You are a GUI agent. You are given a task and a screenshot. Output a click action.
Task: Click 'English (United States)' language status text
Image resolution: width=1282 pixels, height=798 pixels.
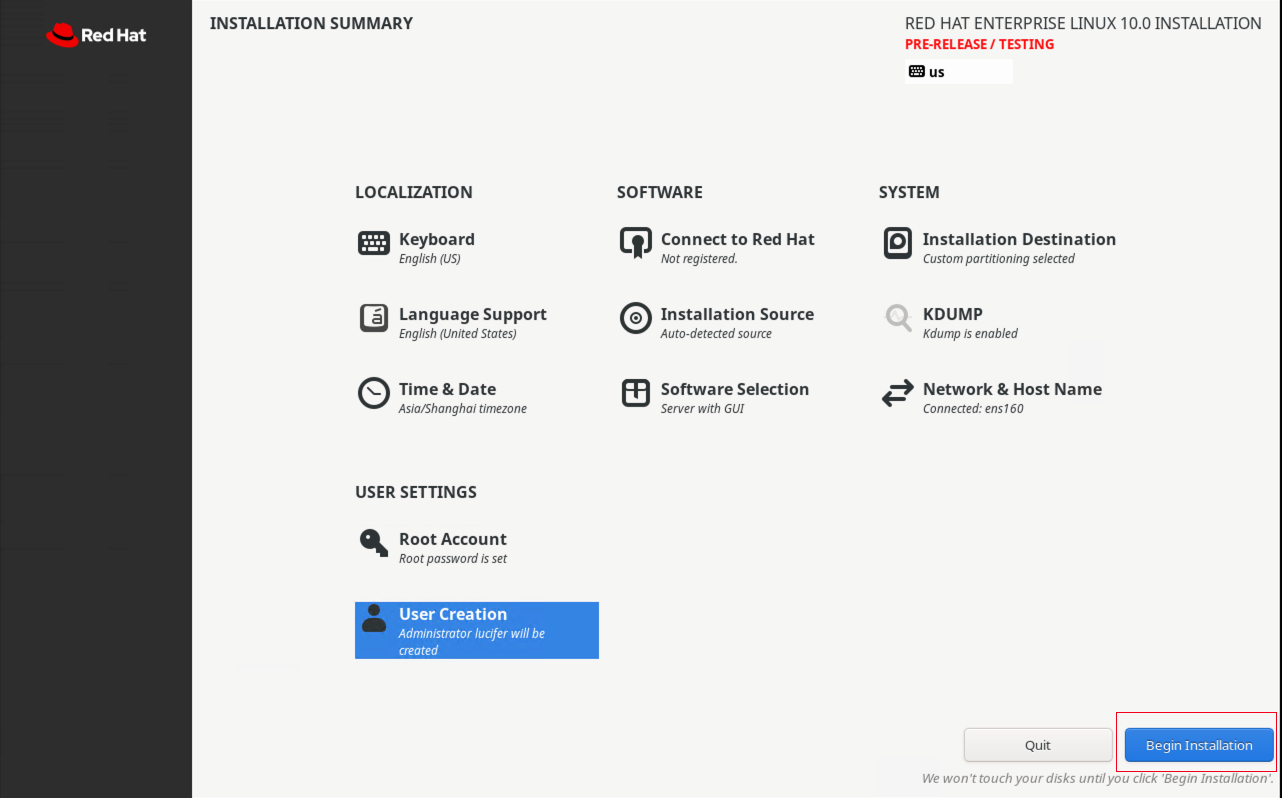pyautogui.click(x=458, y=334)
